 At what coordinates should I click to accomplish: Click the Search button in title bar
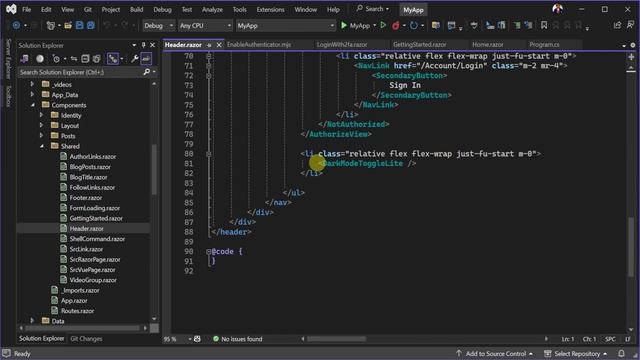tap(373, 9)
